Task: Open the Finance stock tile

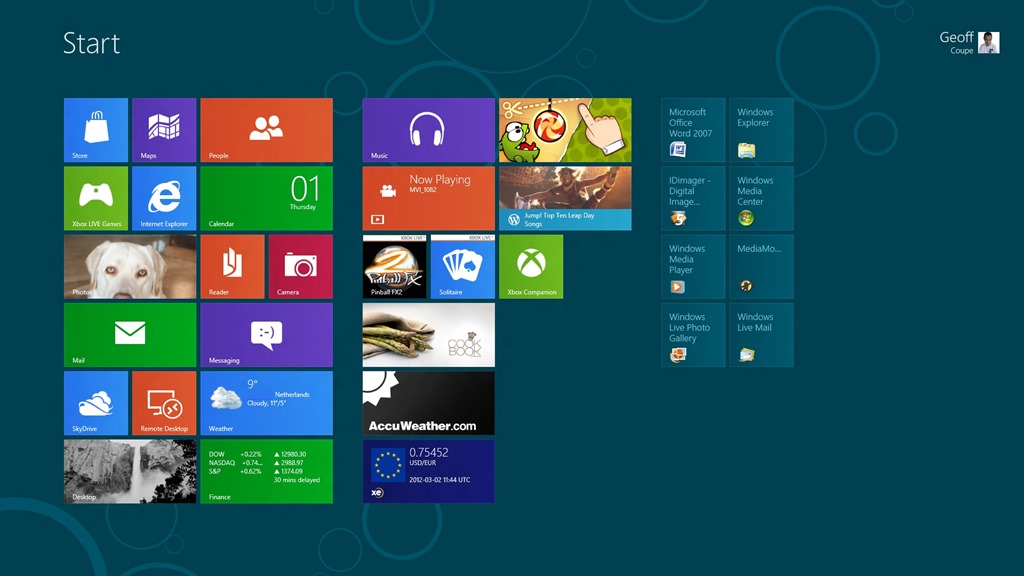Action: coord(266,471)
